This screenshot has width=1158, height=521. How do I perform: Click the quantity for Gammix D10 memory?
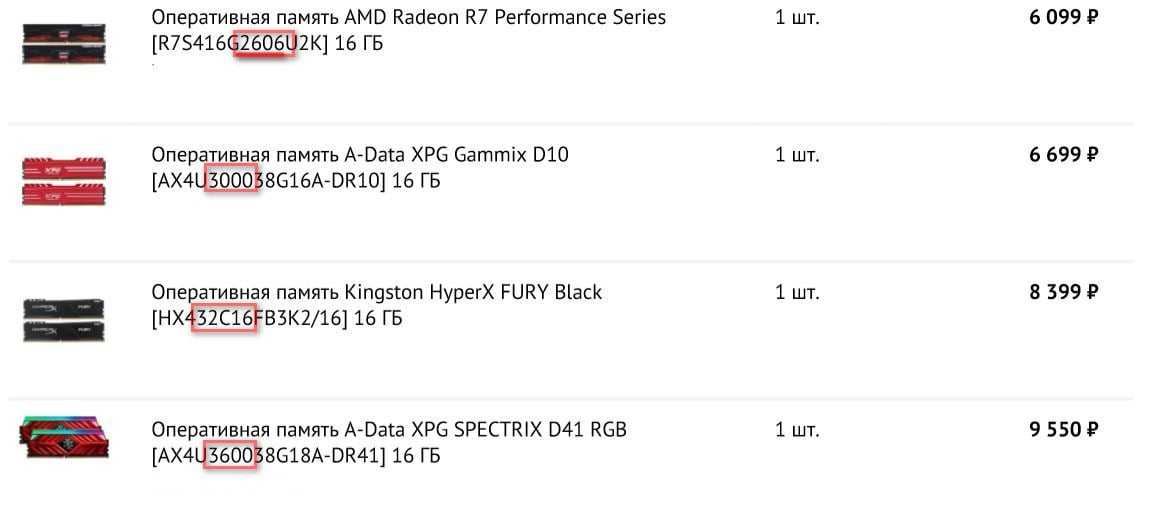point(797,155)
